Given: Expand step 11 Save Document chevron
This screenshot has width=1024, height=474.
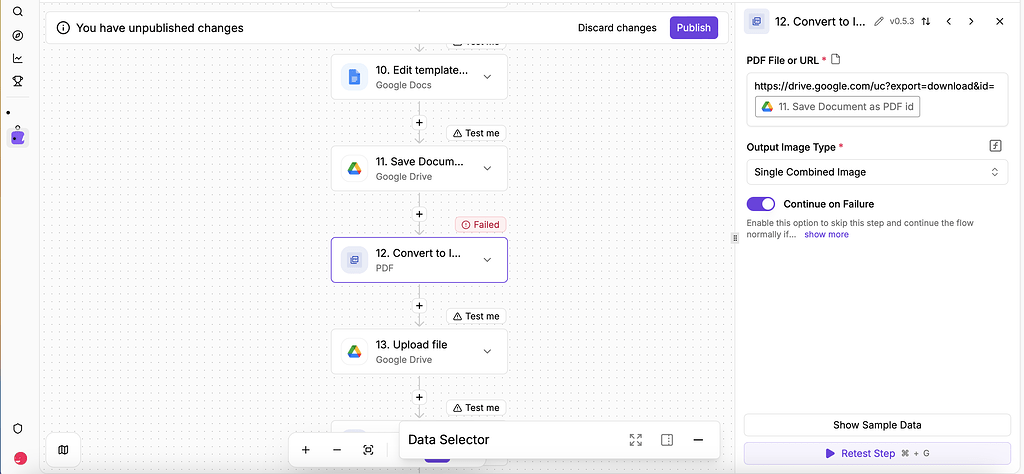Looking at the screenshot, I should click(x=487, y=168).
